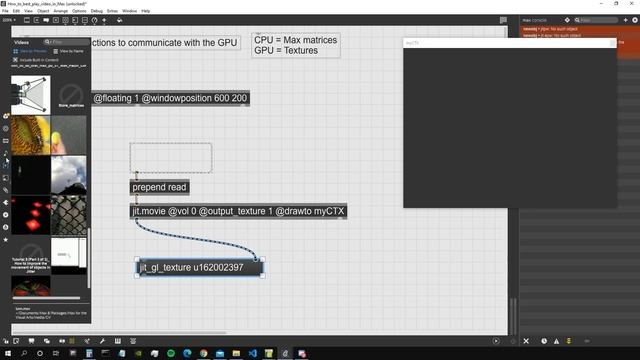Switch Videos browser to View by Name
Viewport: 640px width, 360px height.
pyautogui.click(x=68, y=51)
